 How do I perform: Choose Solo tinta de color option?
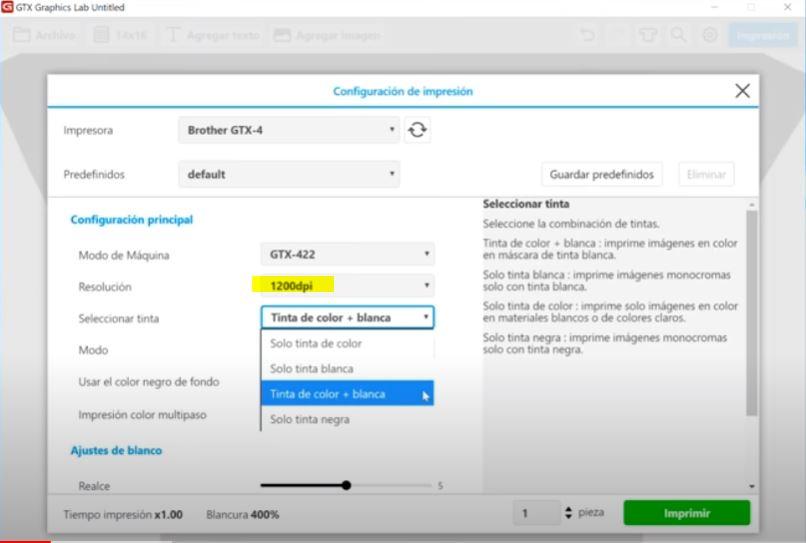coord(347,343)
